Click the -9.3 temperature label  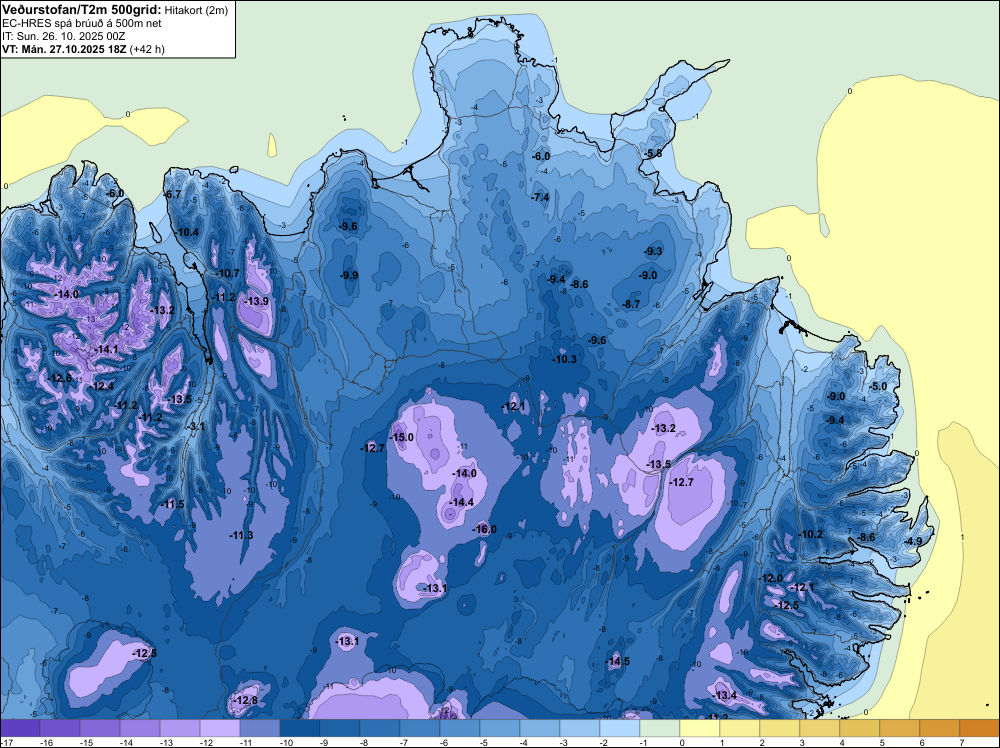653,251
